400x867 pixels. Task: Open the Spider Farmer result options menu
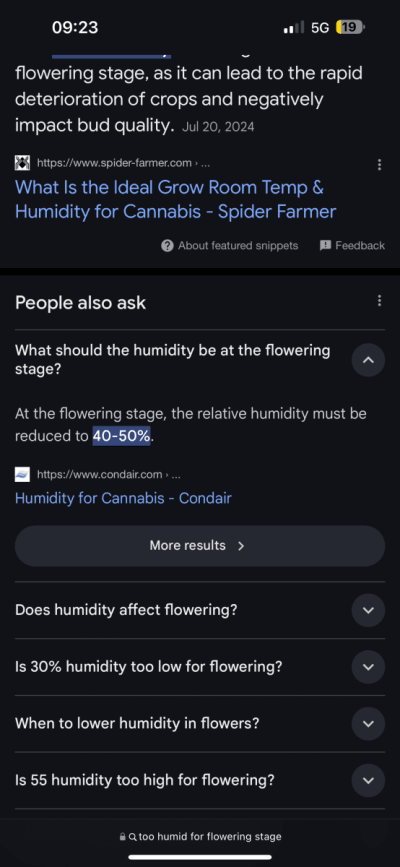tap(379, 164)
